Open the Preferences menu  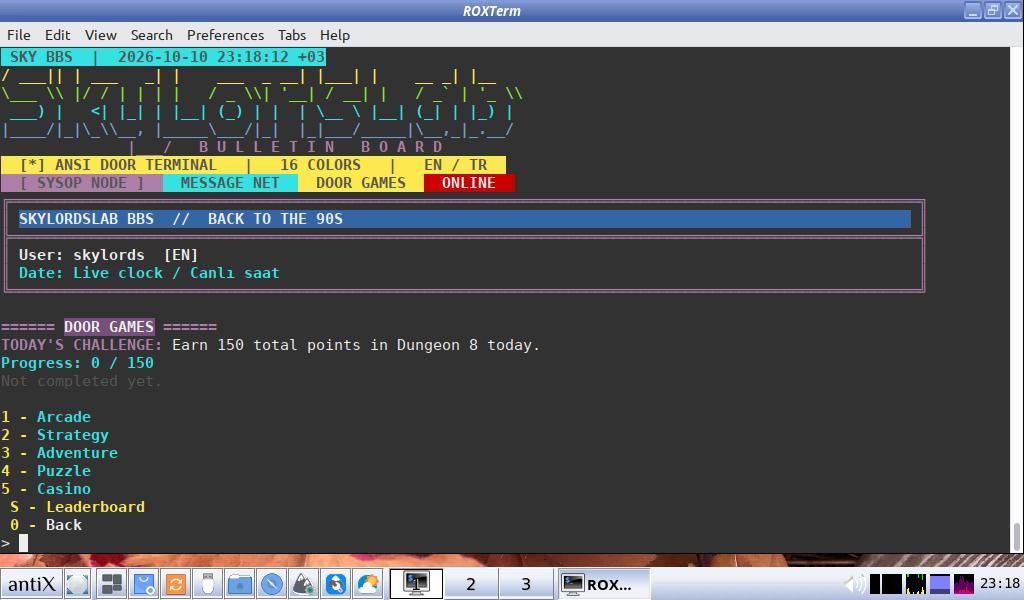(x=225, y=35)
